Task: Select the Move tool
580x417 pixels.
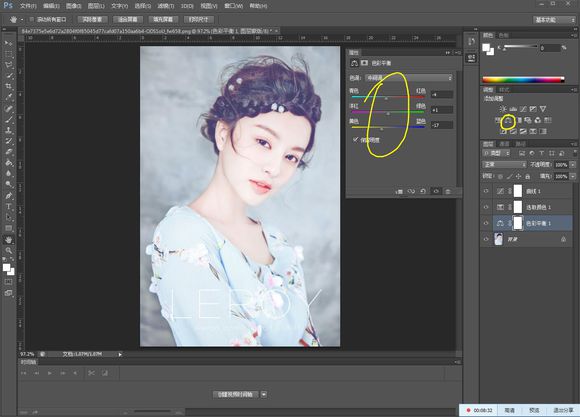Action: (8, 43)
